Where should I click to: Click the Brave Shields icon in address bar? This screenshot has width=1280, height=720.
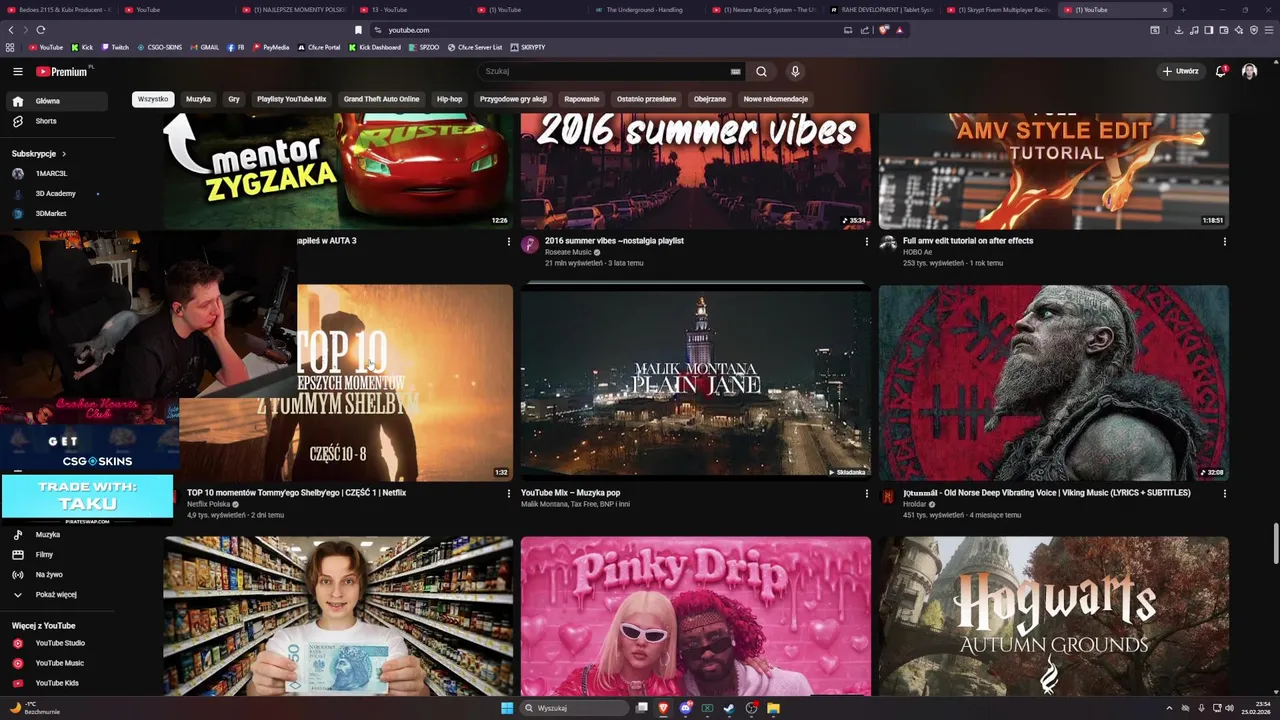click(883, 30)
